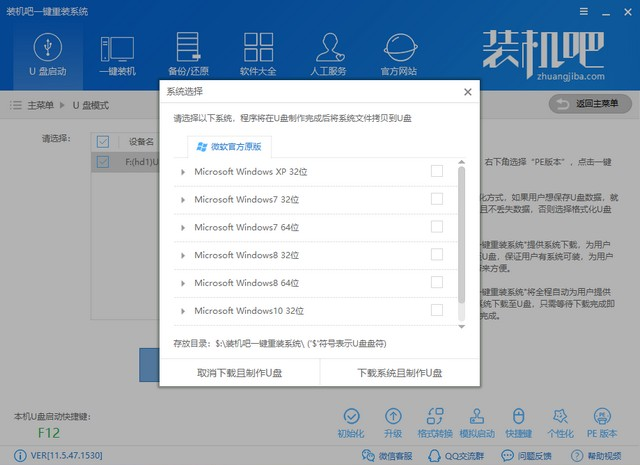Click 取消下载且制作U盘 button

239,372
